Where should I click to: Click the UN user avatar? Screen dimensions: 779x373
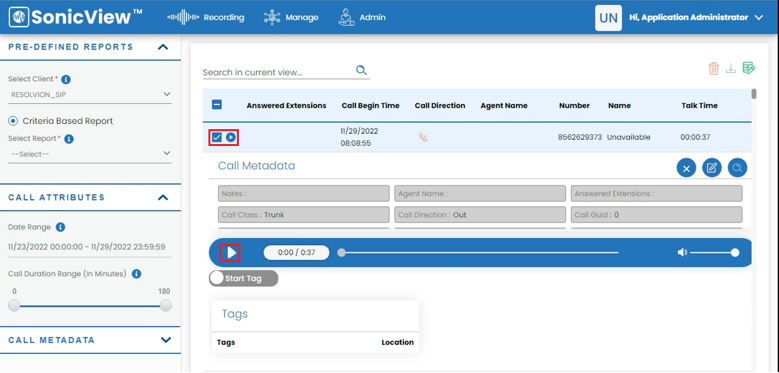coord(608,18)
